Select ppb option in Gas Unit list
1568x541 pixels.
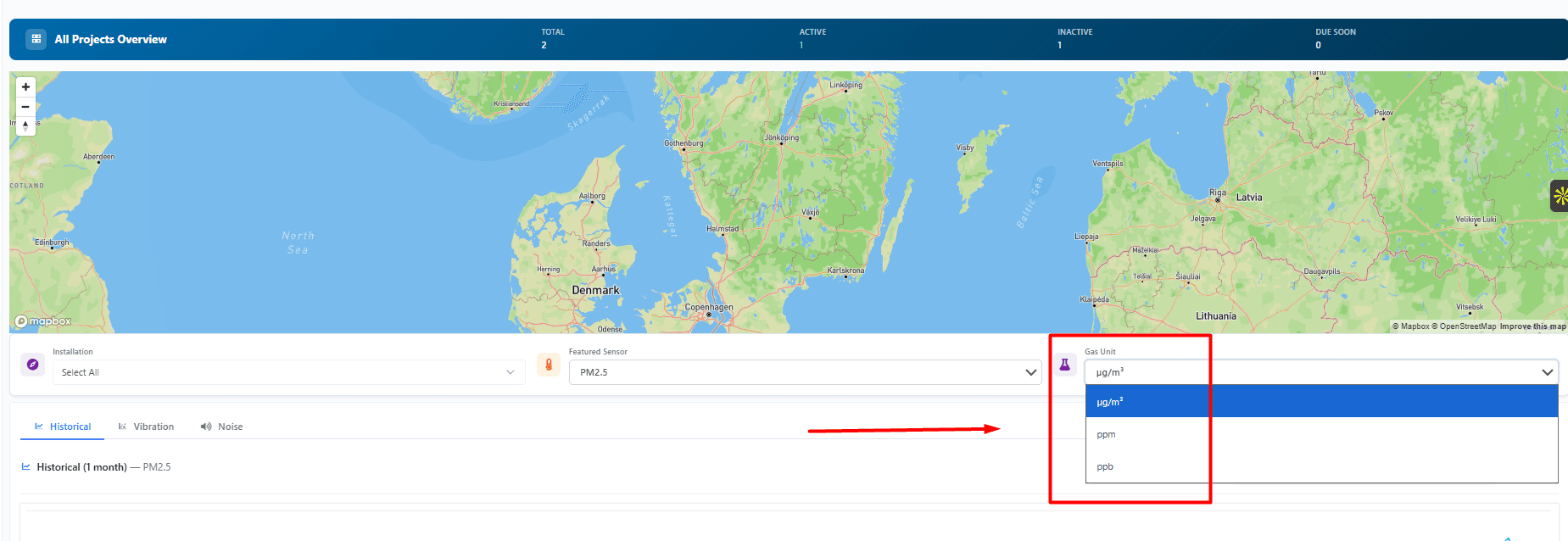(1321, 466)
